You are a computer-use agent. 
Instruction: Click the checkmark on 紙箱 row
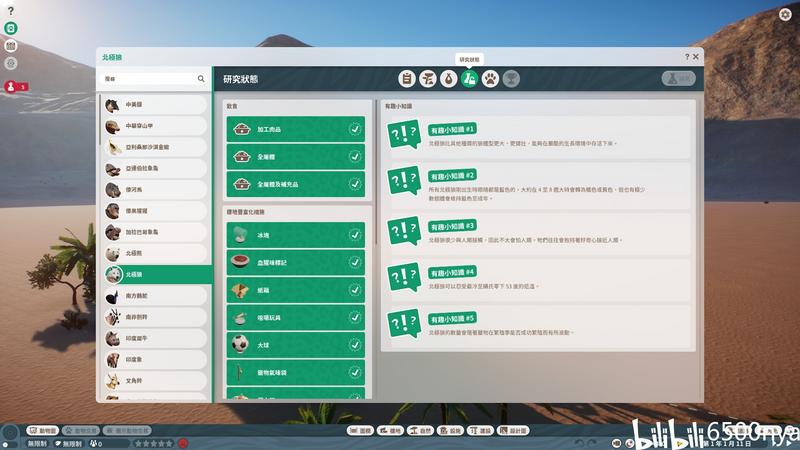355,290
